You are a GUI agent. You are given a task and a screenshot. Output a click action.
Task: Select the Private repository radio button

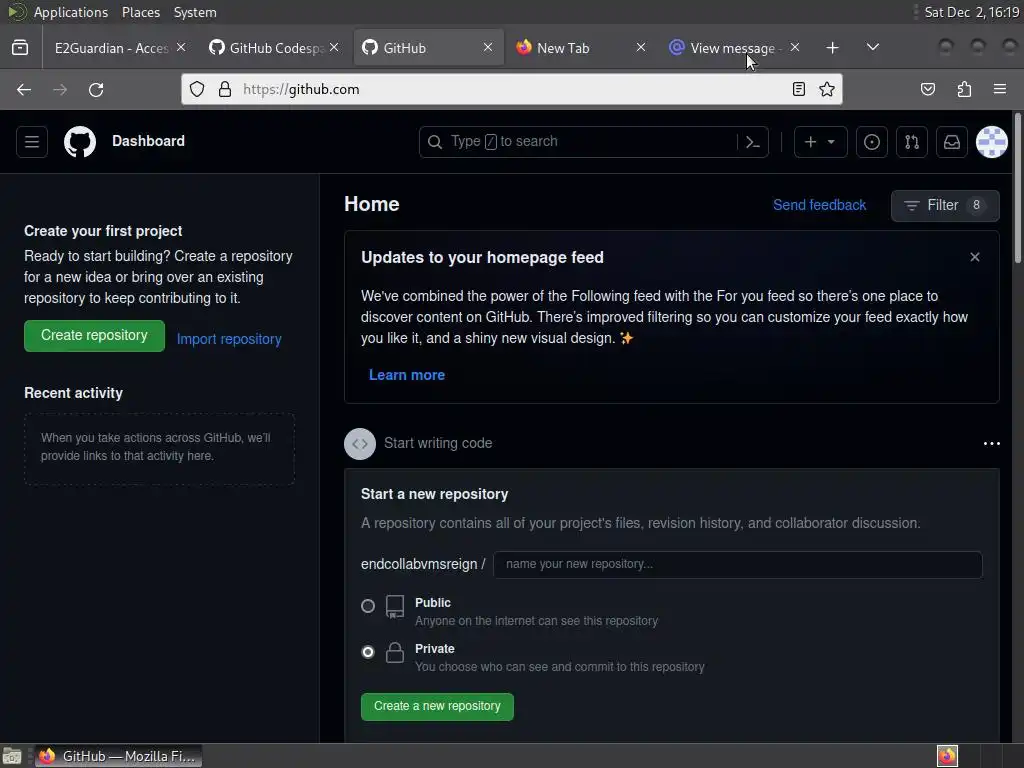click(x=368, y=652)
